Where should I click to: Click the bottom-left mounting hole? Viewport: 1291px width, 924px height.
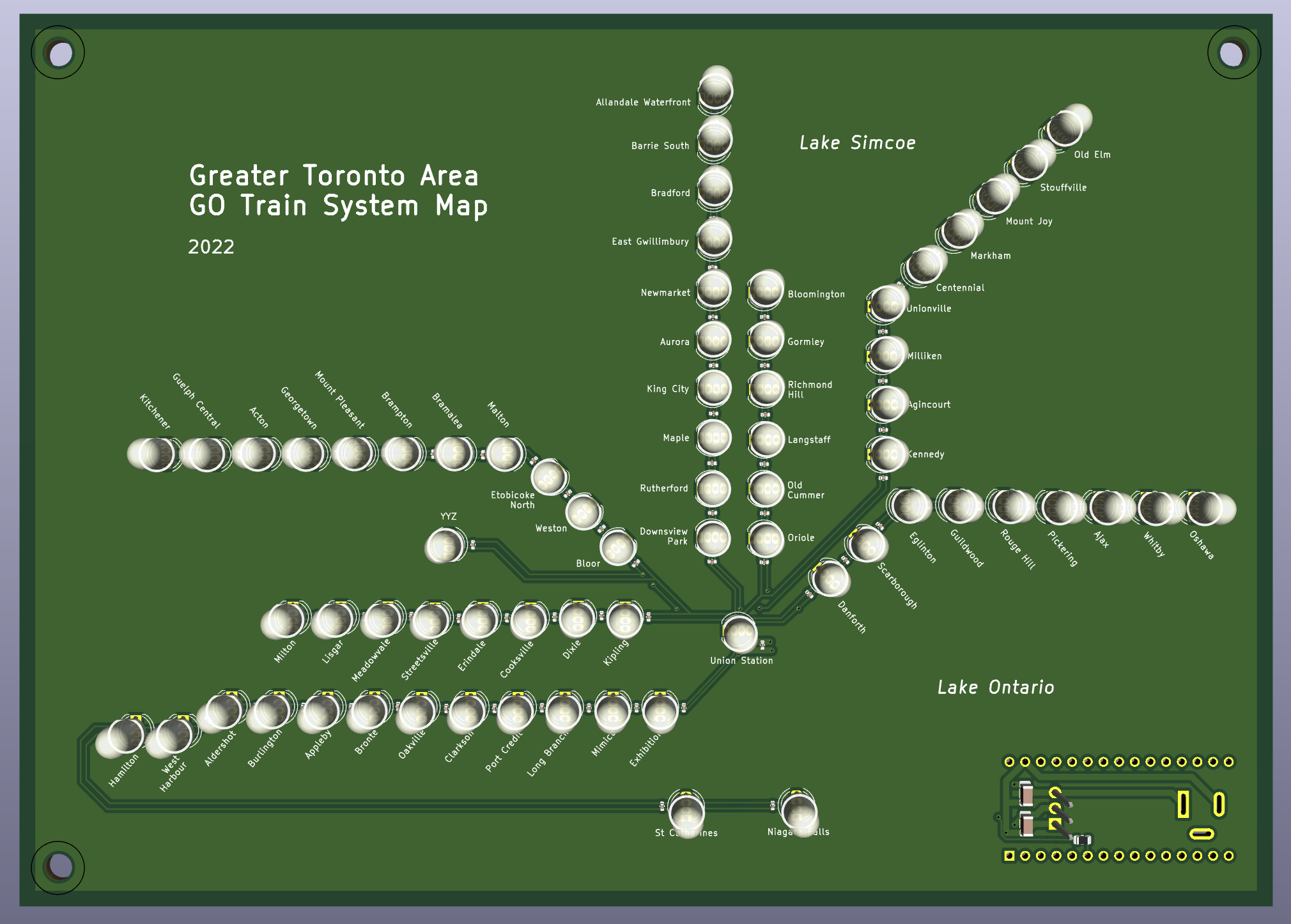click(x=59, y=867)
